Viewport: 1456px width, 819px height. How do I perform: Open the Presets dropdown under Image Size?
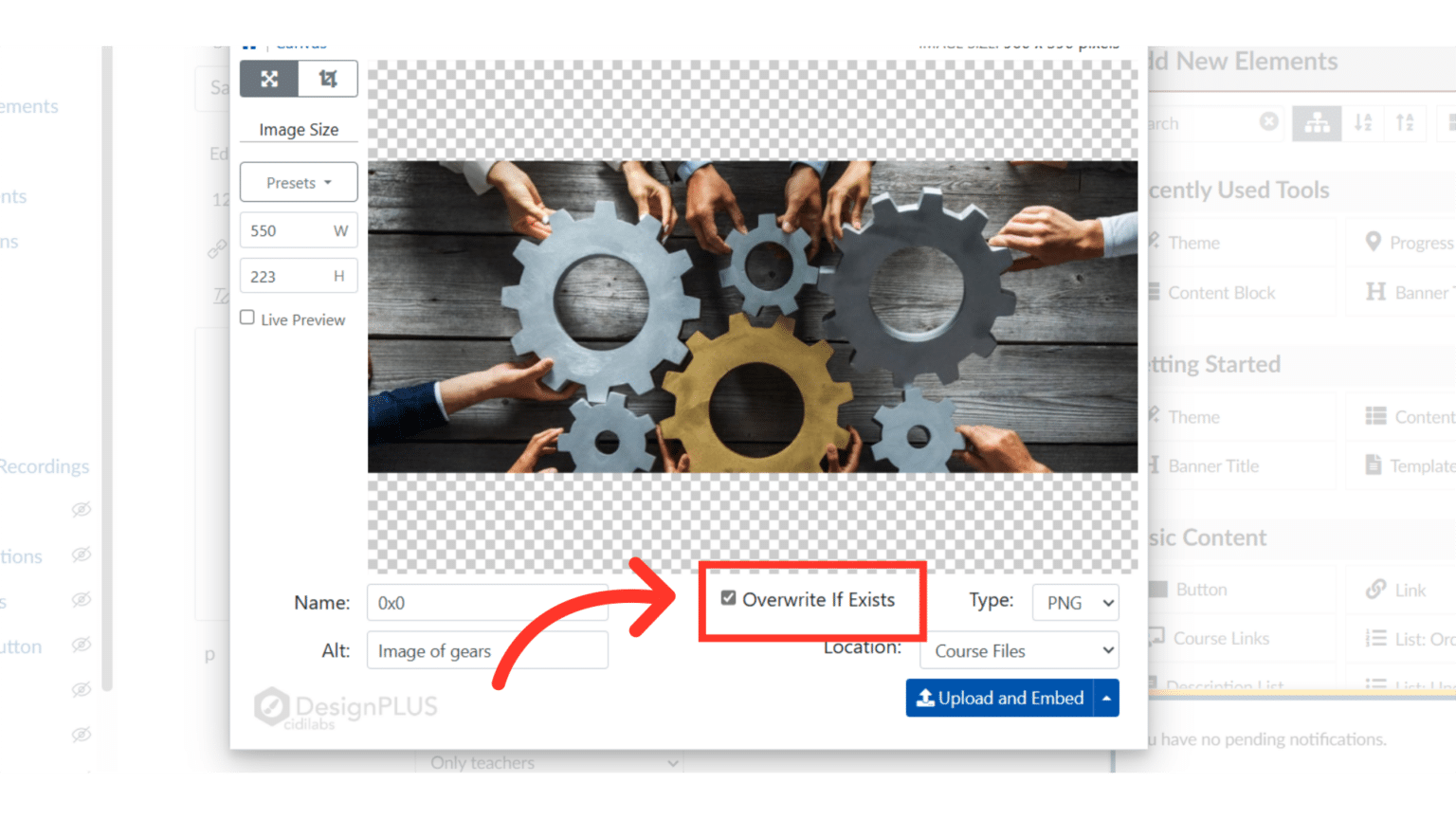click(298, 182)
